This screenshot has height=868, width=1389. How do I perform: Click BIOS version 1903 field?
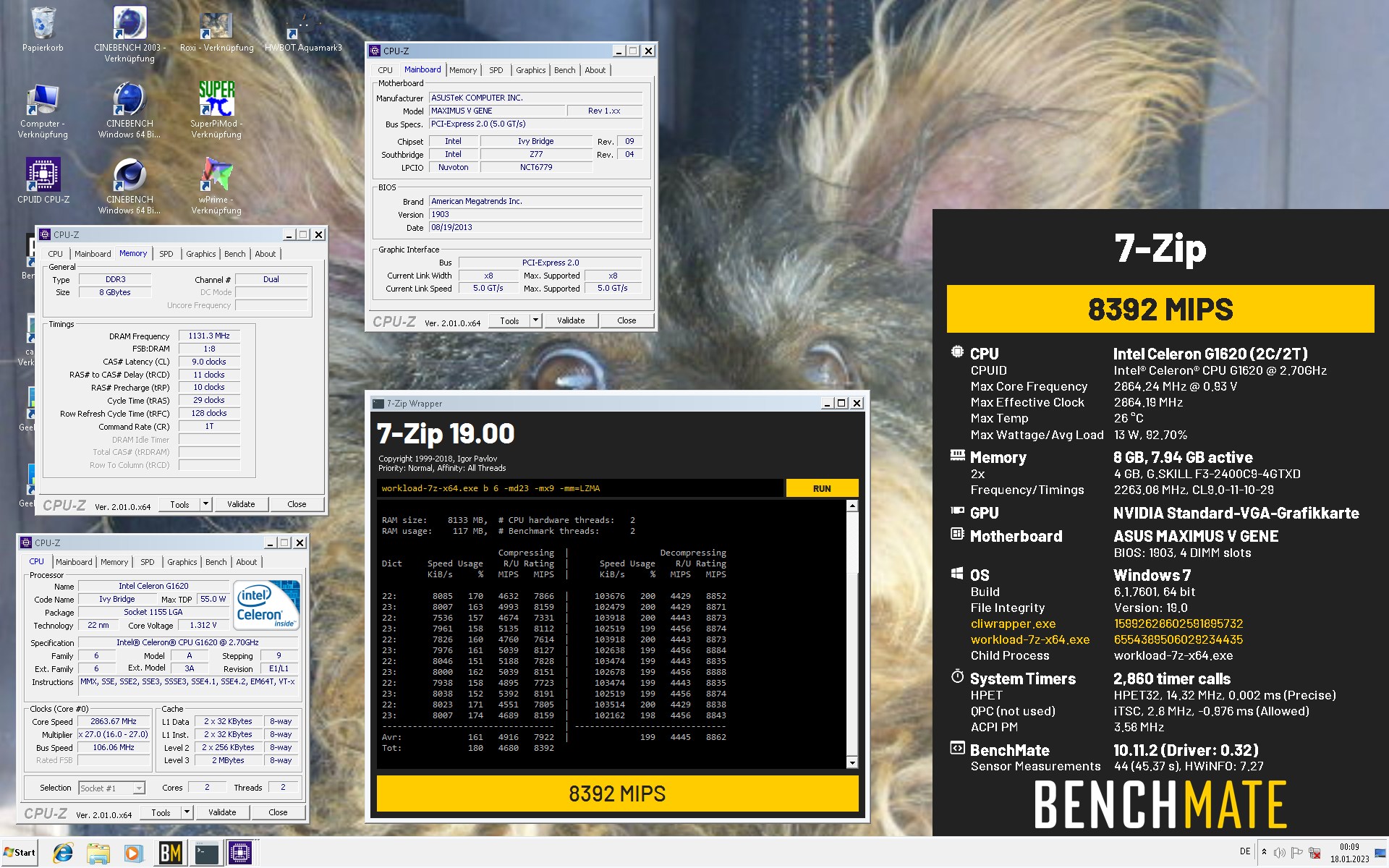tap(535, 214)
